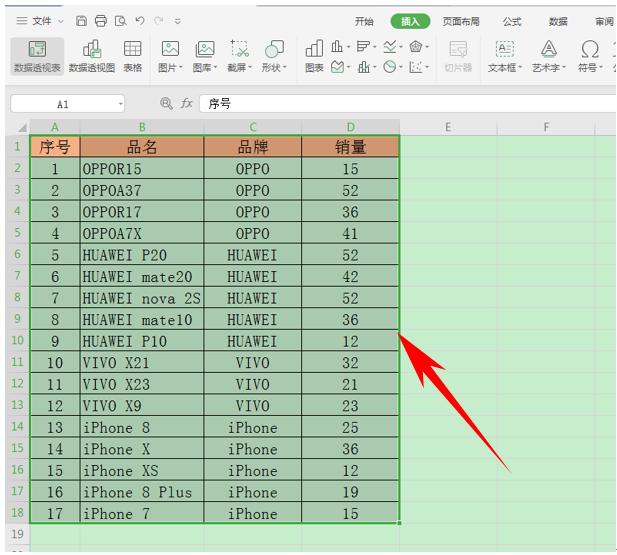Viewport: 617px width, 555px height.
Task: Expand the 艺术字 dropdown arrow
Action: pyautogui.click(x=564, y=67)
